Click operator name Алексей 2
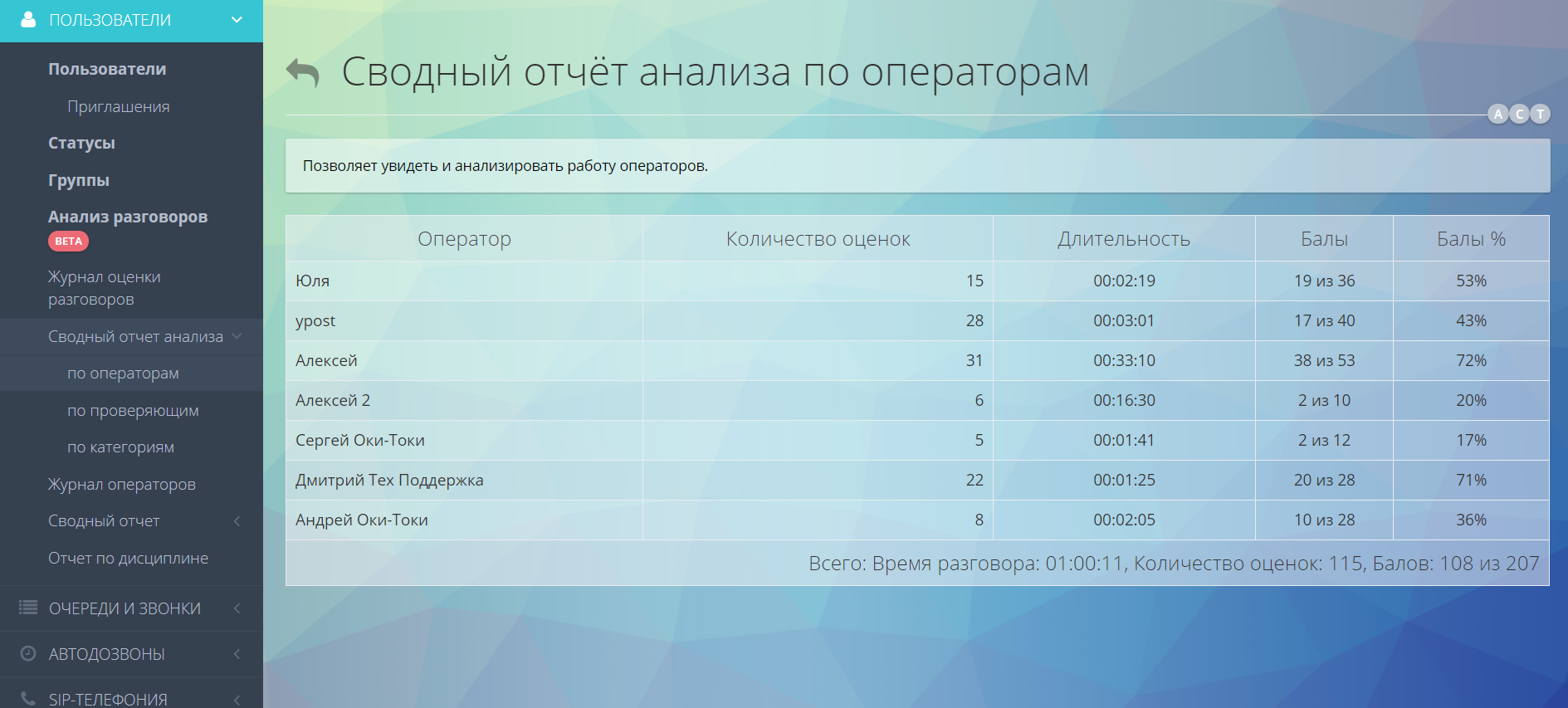Viewport: 1568px width, 708px height. 333,400
